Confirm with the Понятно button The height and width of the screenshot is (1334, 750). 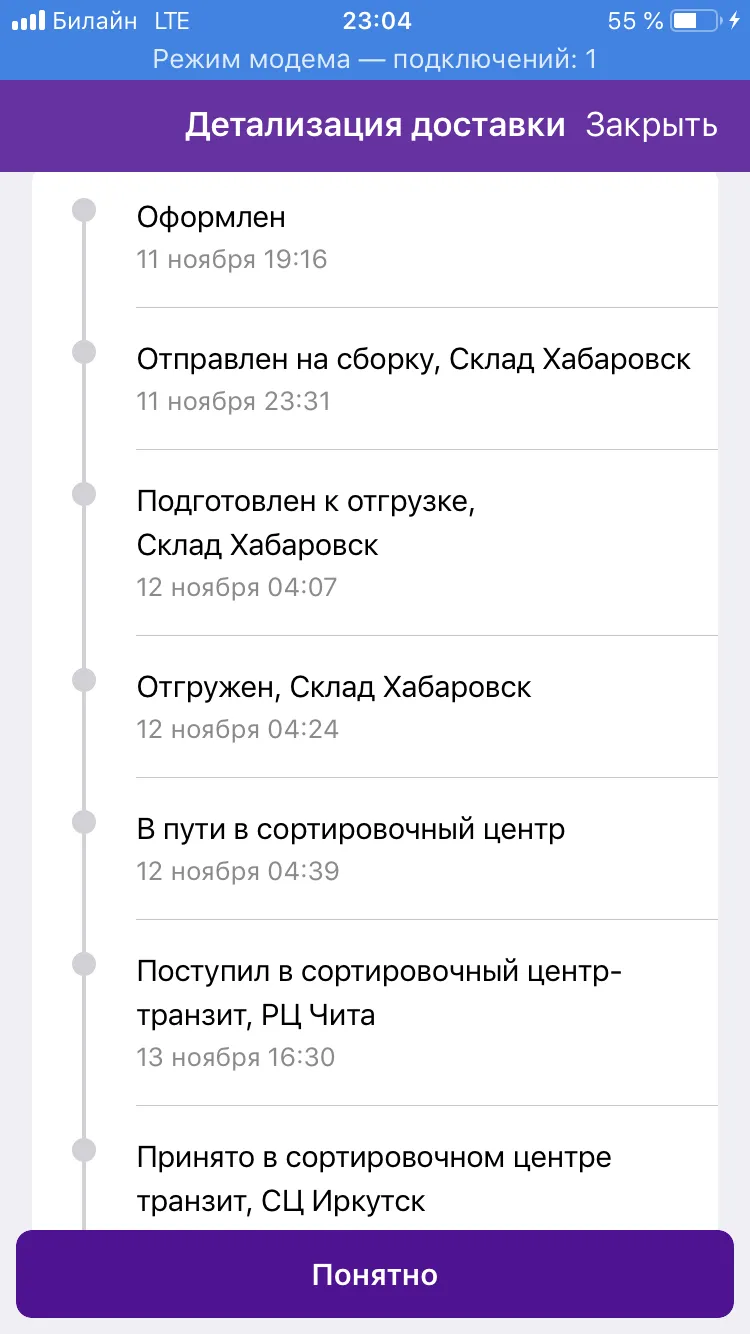coord(375,1274)
